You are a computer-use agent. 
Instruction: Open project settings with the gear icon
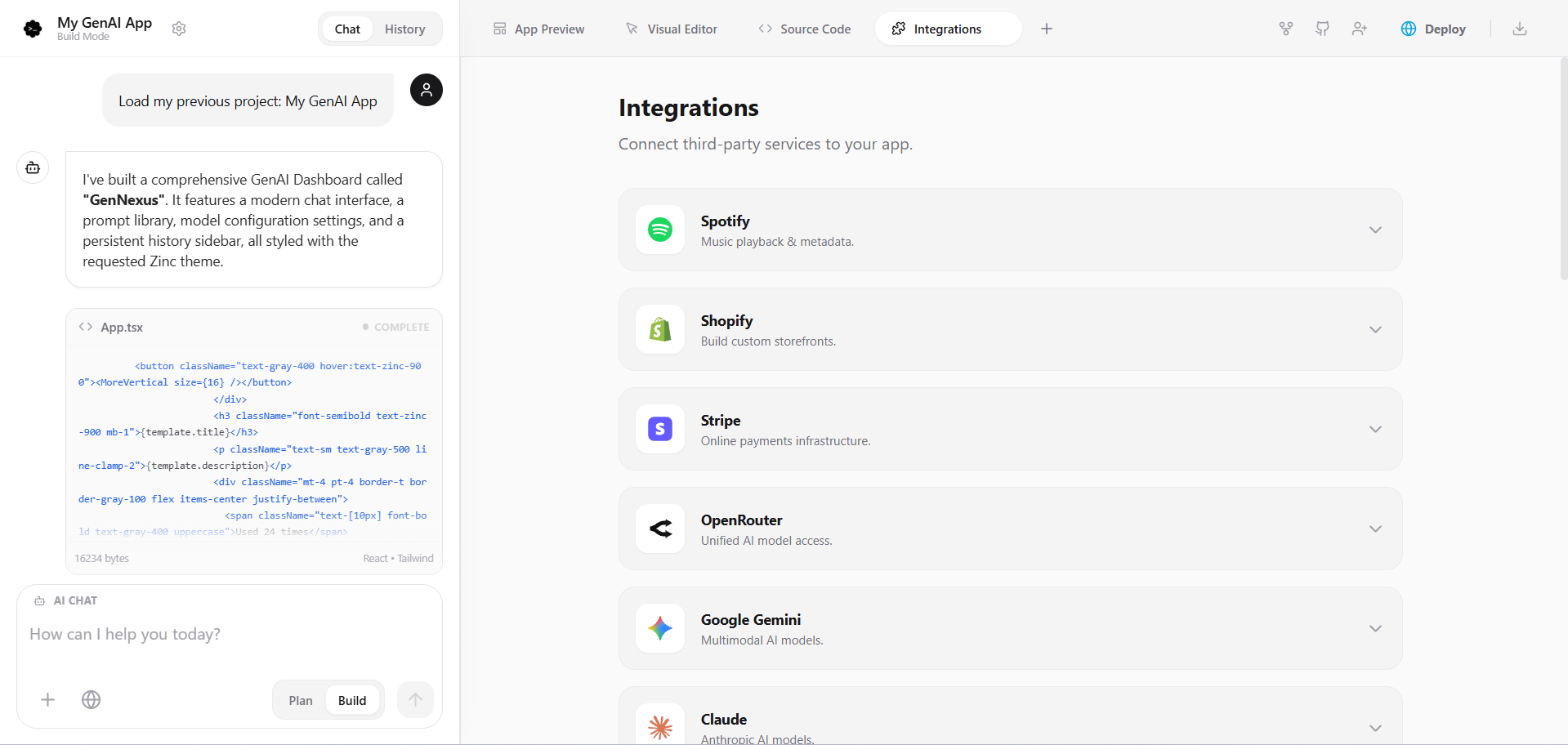179,29
